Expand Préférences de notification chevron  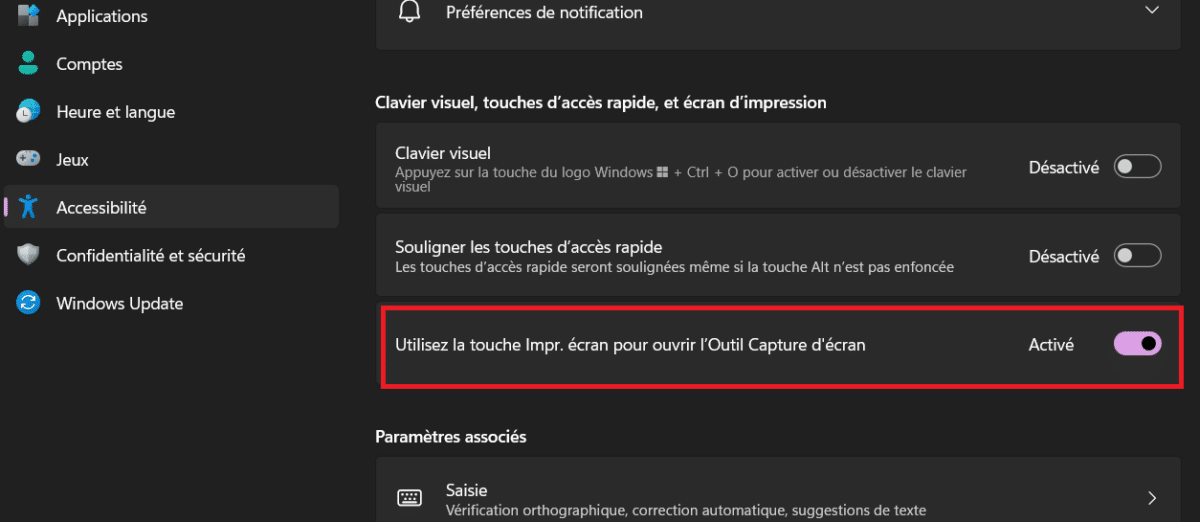[1152, 10]
